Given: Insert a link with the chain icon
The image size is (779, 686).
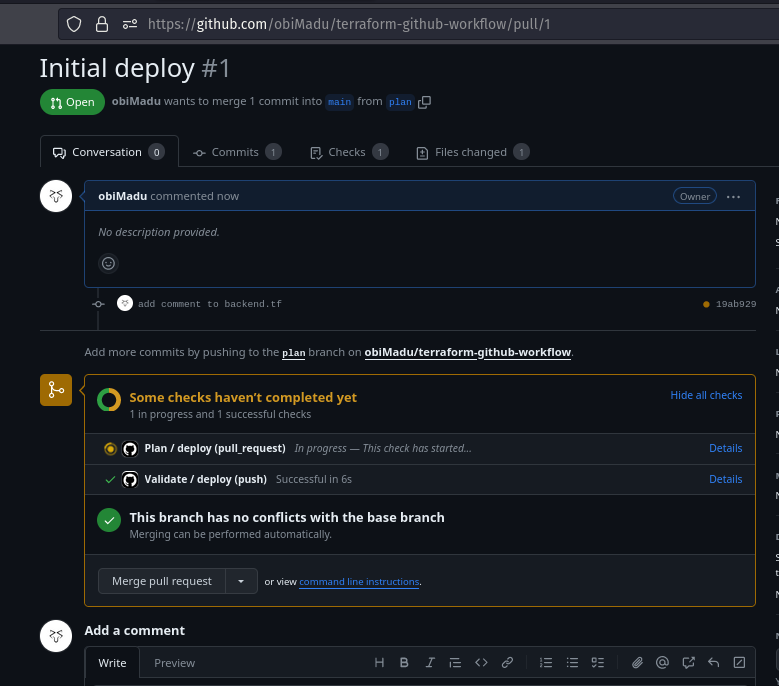Looking at the screenshot, I should (x=507, y=662).
